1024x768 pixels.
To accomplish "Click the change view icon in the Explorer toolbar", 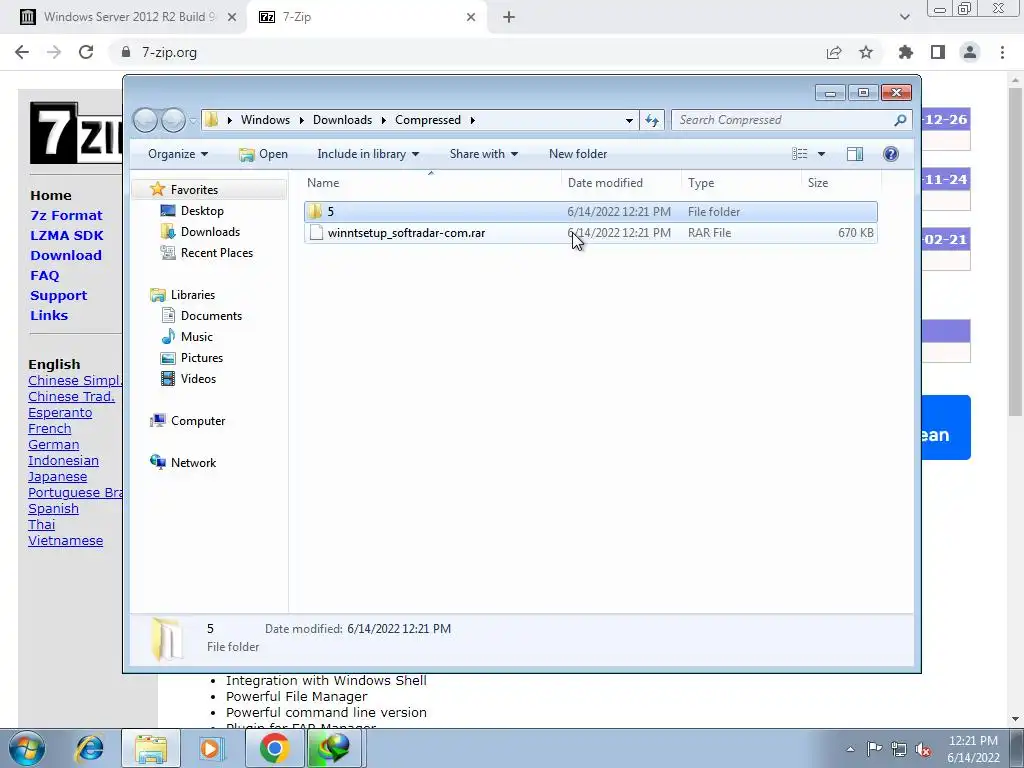I will coord(800,154).
